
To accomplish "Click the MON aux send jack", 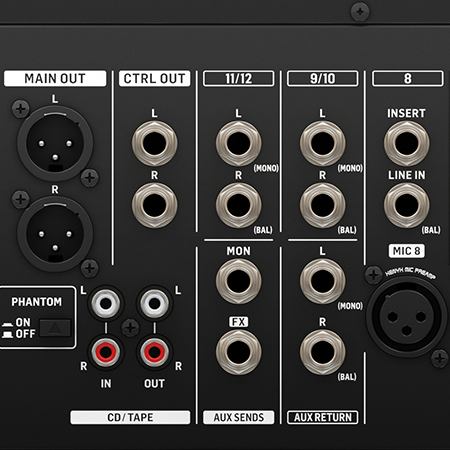I will (239, 281).
